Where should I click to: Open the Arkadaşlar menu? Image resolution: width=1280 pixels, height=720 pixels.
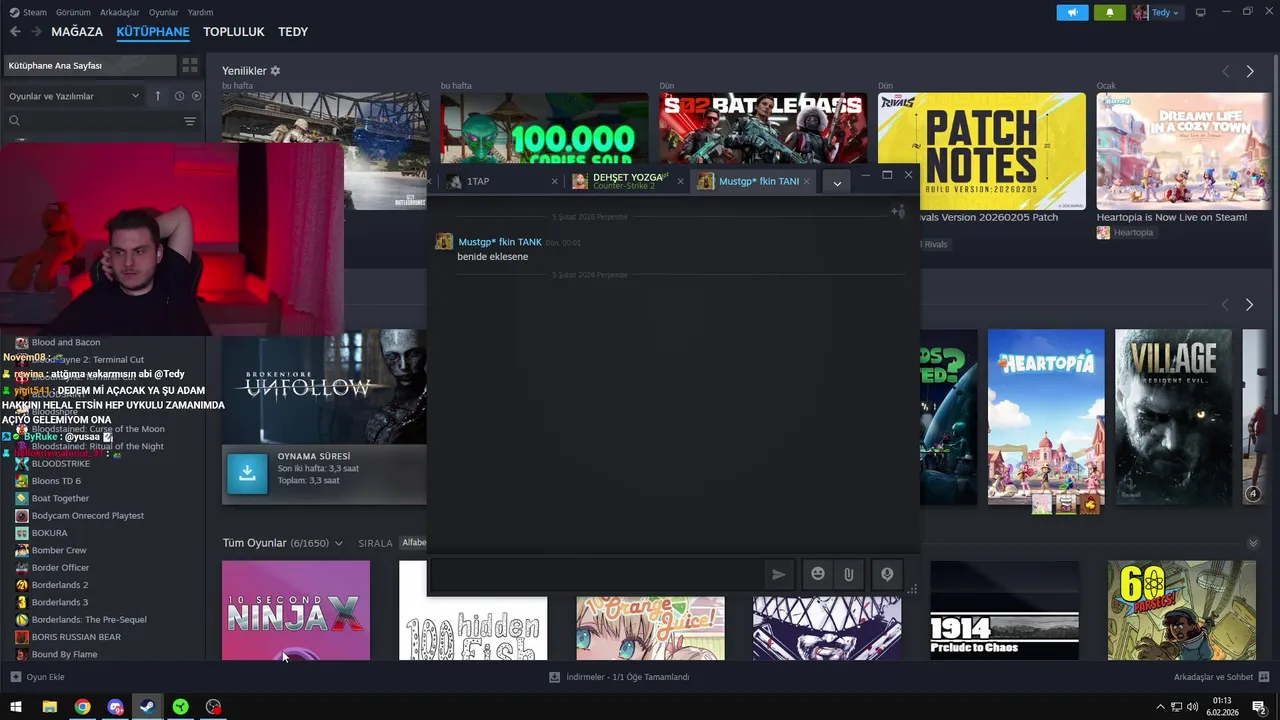120,13
